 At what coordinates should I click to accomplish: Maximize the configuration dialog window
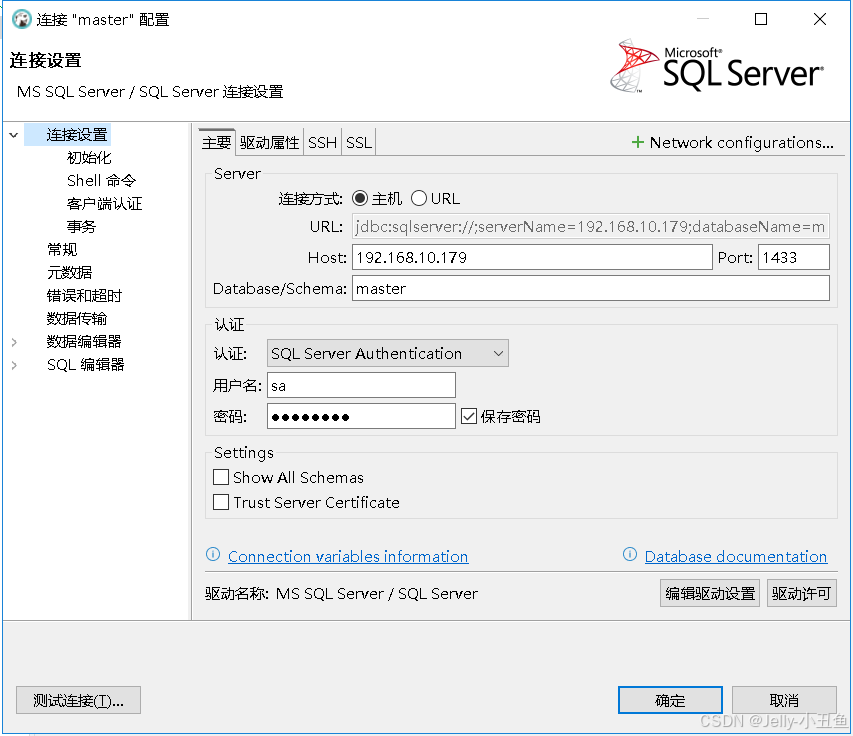pos(761,19)
